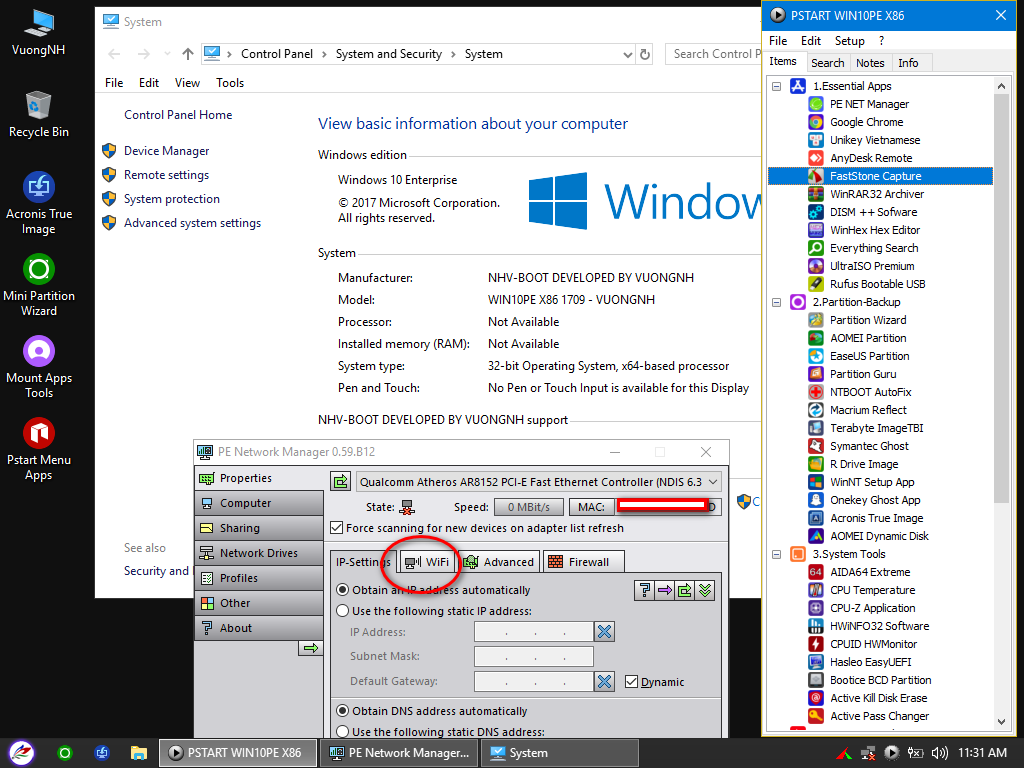Open Recycle Bin desktop icon
Image resolution: width=1024 pixels, height=768 pixels.
(x=39, y=114)
